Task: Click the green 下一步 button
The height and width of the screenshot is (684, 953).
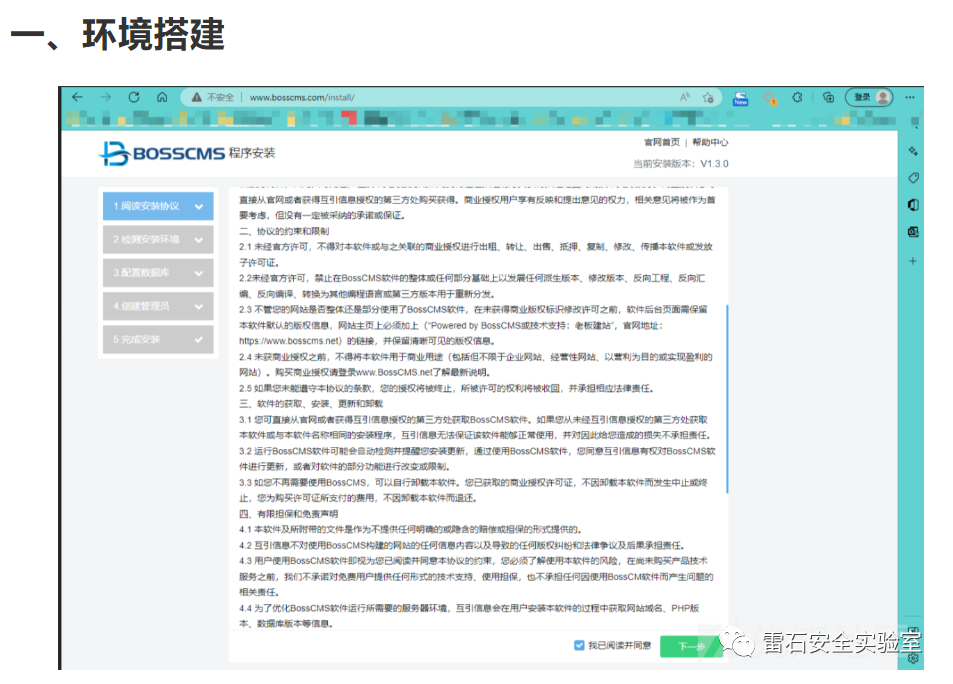Action: (691, 646)
